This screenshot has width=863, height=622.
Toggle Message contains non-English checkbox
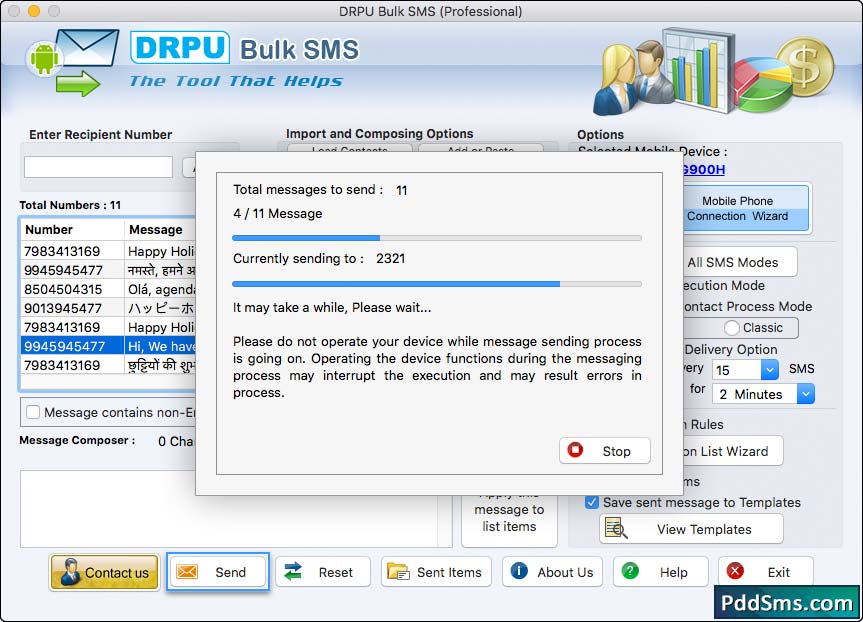[33, 412]
